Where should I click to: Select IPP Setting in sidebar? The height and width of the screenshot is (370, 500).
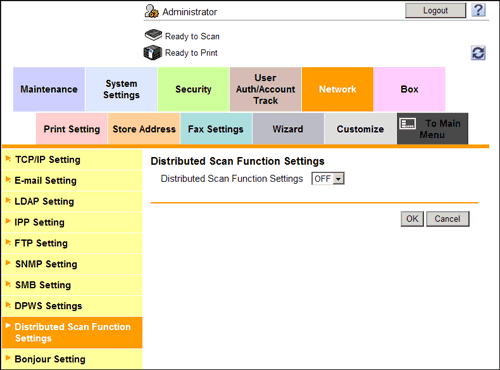pos(72,222)
